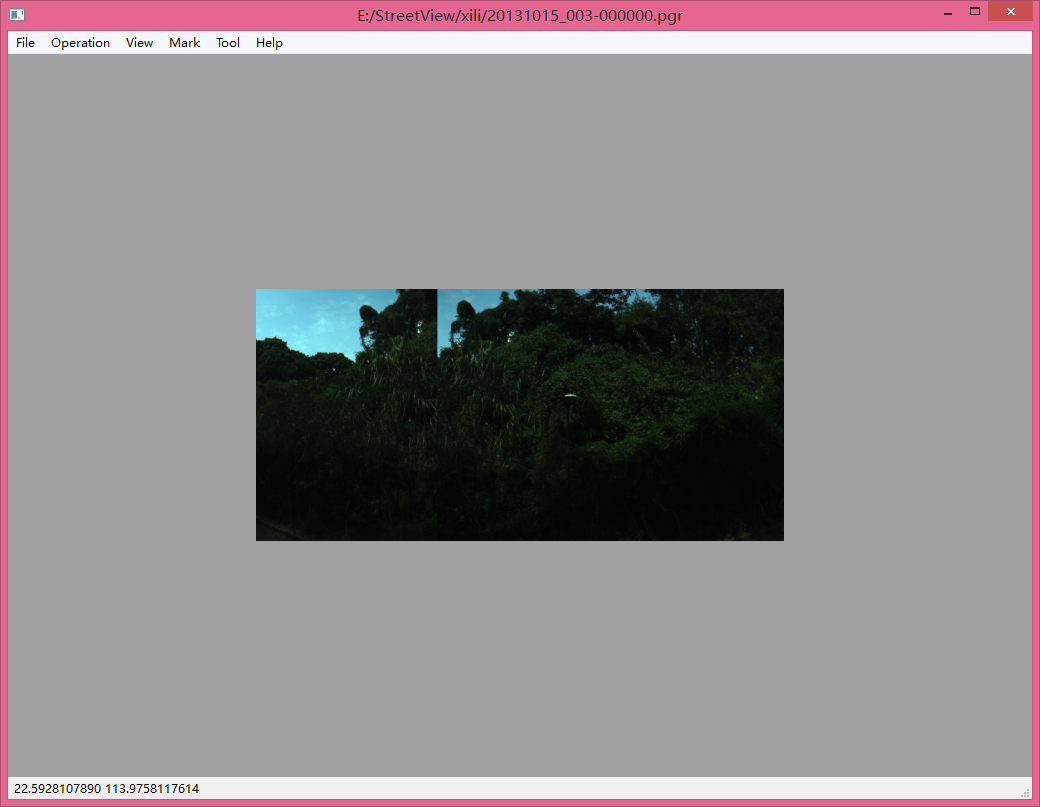Open the Operation menu

tap(80, 42)
